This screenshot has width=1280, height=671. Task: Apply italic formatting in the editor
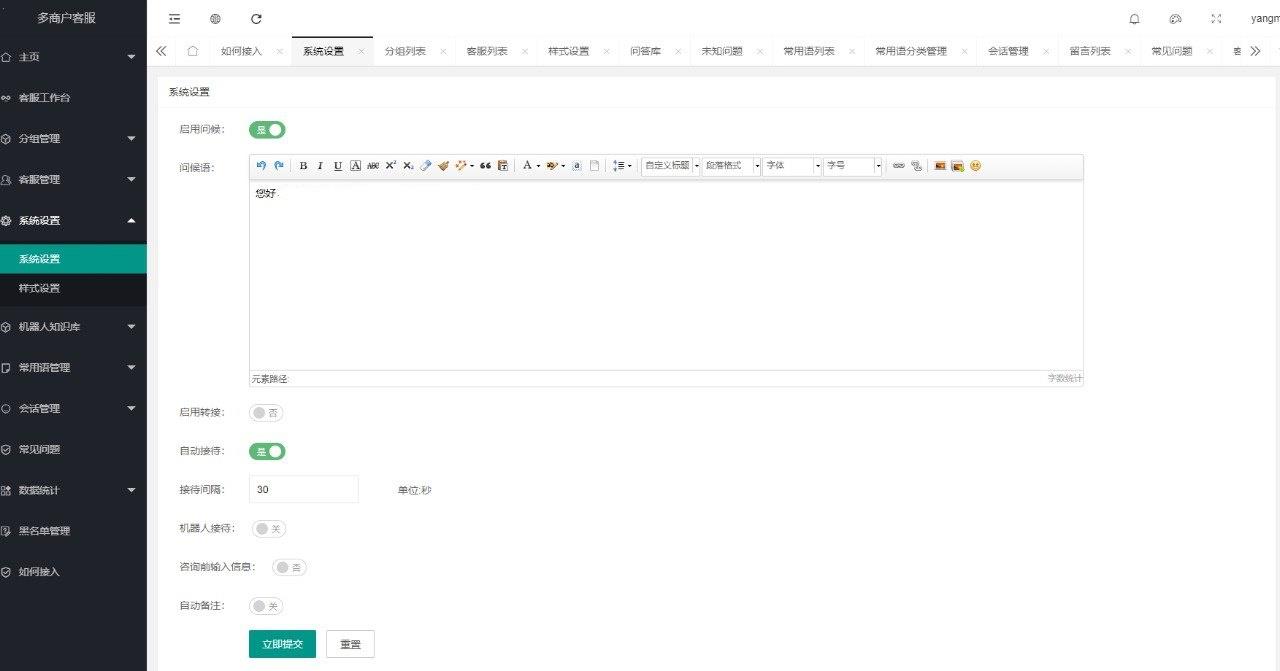tap(320, 166)
